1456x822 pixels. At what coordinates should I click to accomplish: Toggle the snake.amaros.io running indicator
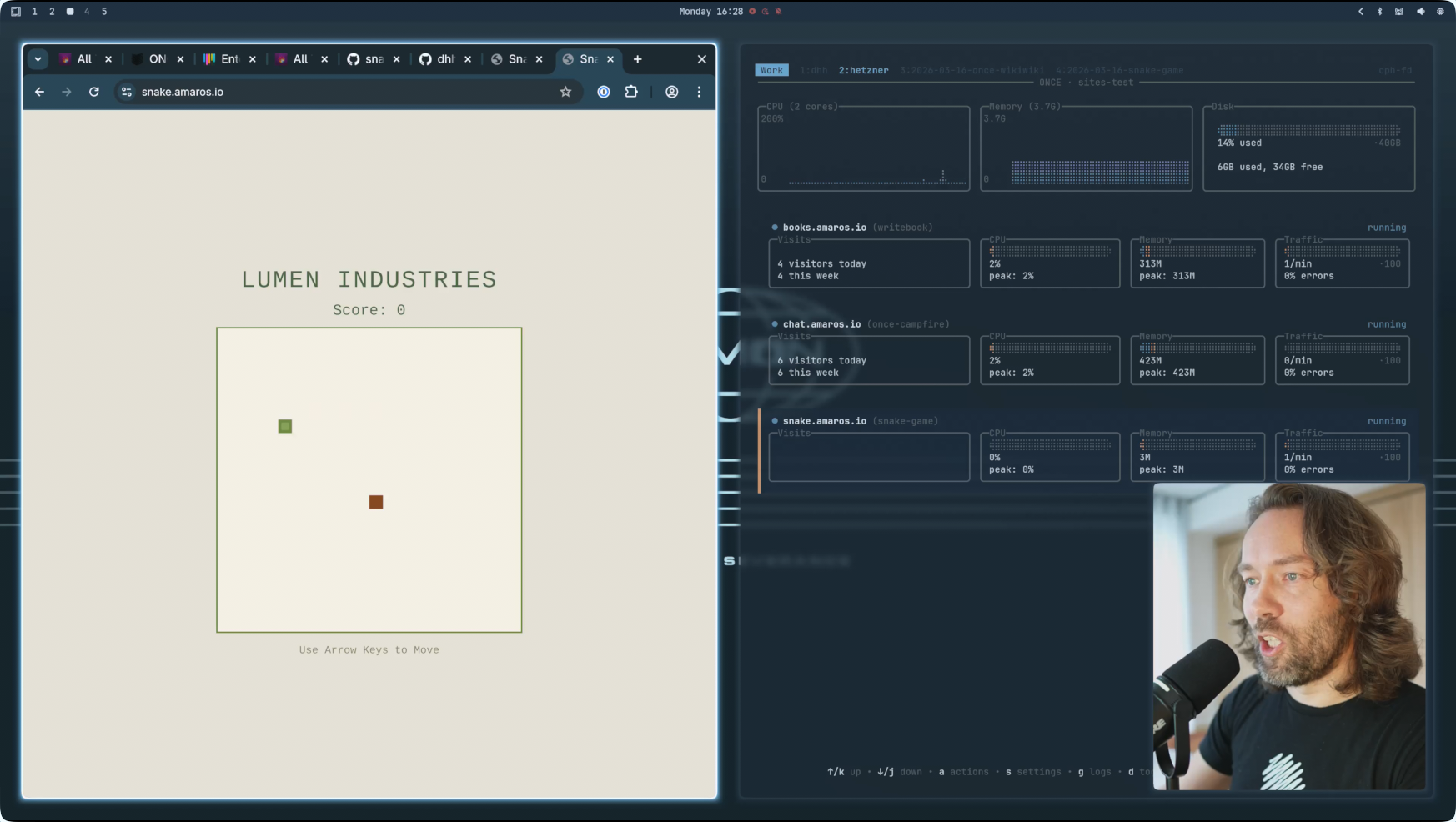[x=773, y=421]
